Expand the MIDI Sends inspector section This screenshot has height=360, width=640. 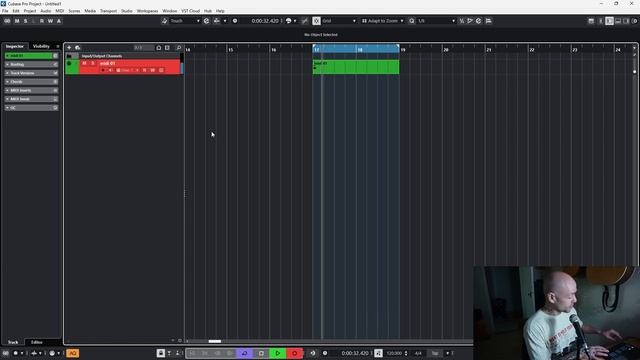click(31, 99)
